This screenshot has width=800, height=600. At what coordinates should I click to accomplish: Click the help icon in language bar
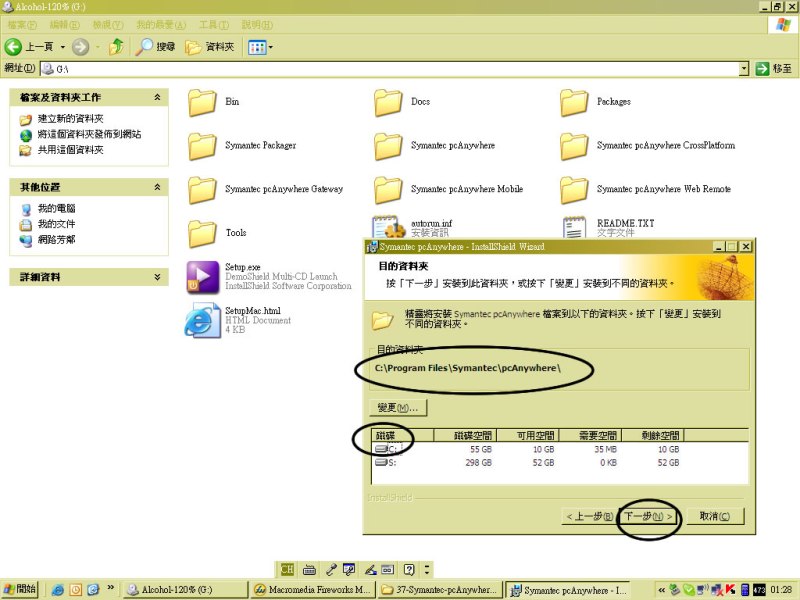click(x=409, y=569)
